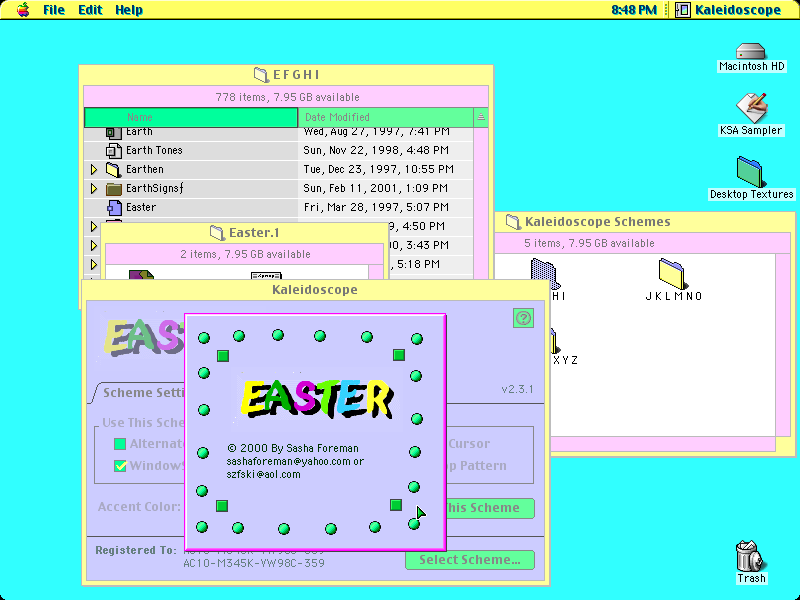Click the X Y Z folder label

point(565,360)
